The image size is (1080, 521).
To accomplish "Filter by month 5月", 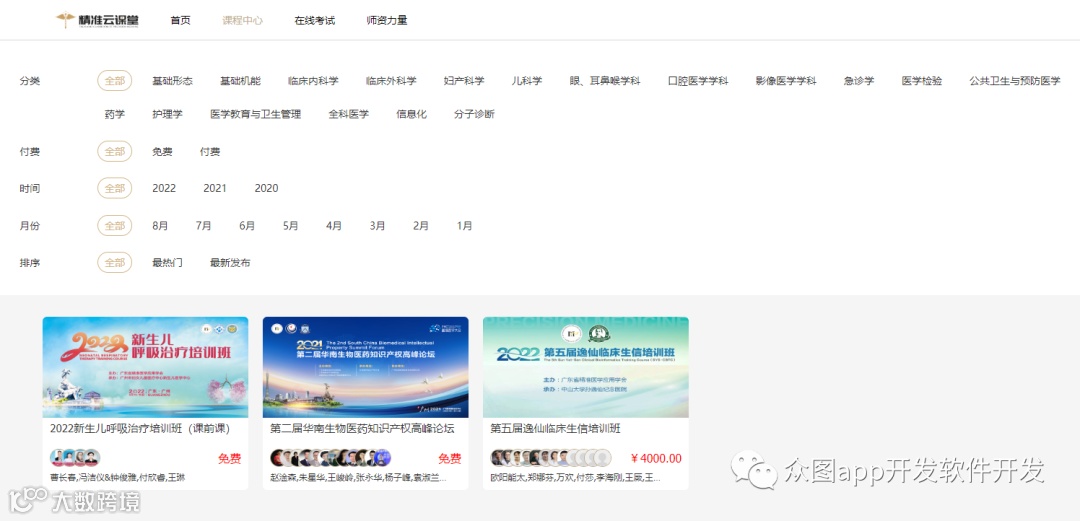I will (290, 225).
